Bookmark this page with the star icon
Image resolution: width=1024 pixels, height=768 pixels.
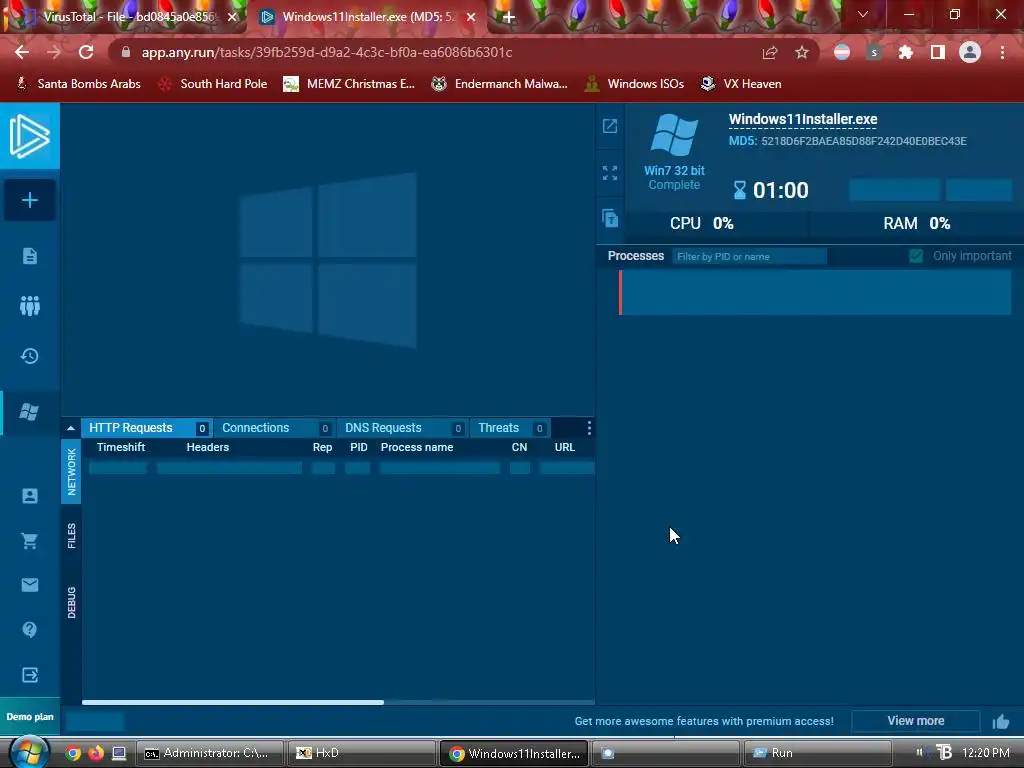(802, 53)
